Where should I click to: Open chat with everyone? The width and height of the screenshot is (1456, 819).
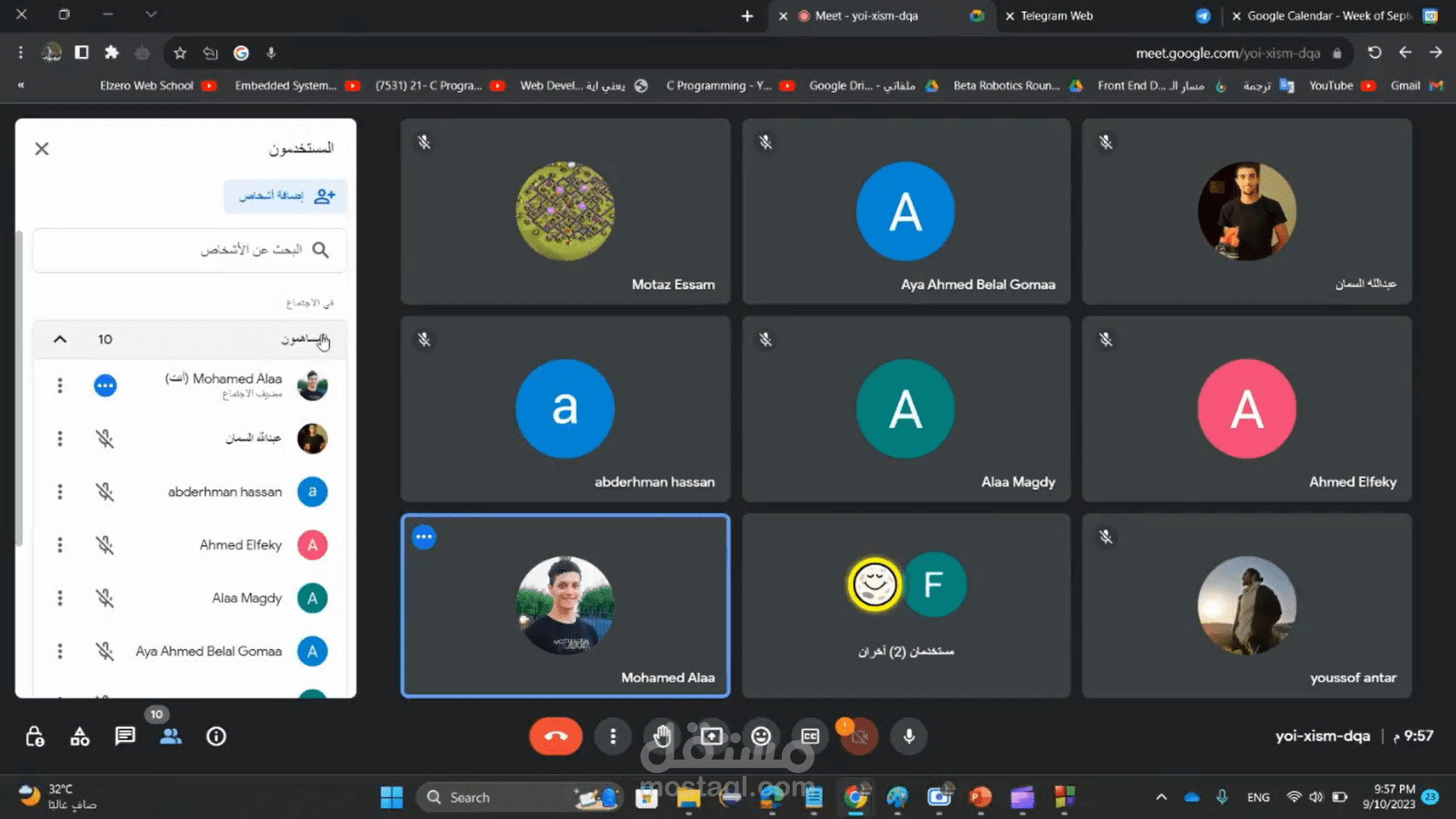(x=125, y=736)
